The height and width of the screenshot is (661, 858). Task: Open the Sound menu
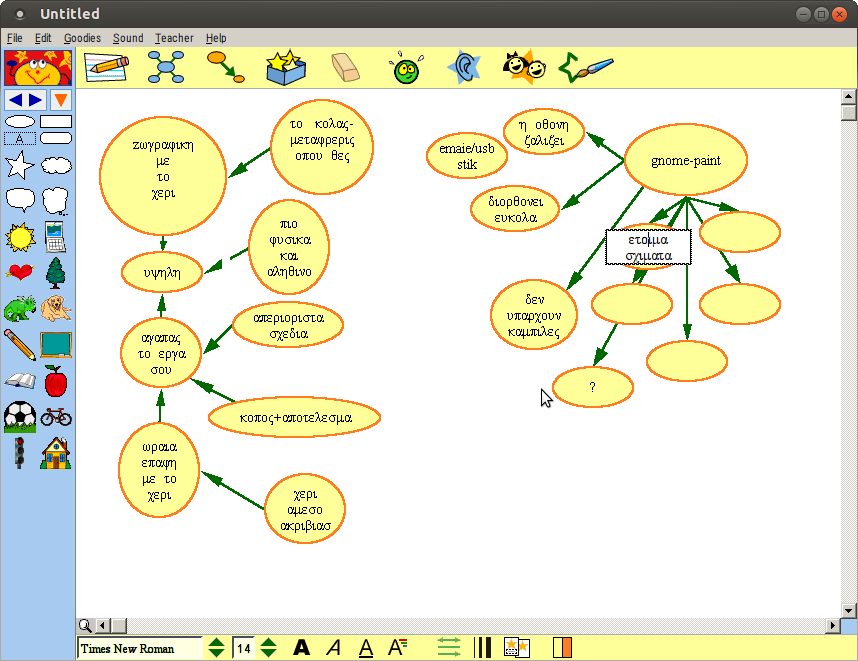(x=128, y=38)
